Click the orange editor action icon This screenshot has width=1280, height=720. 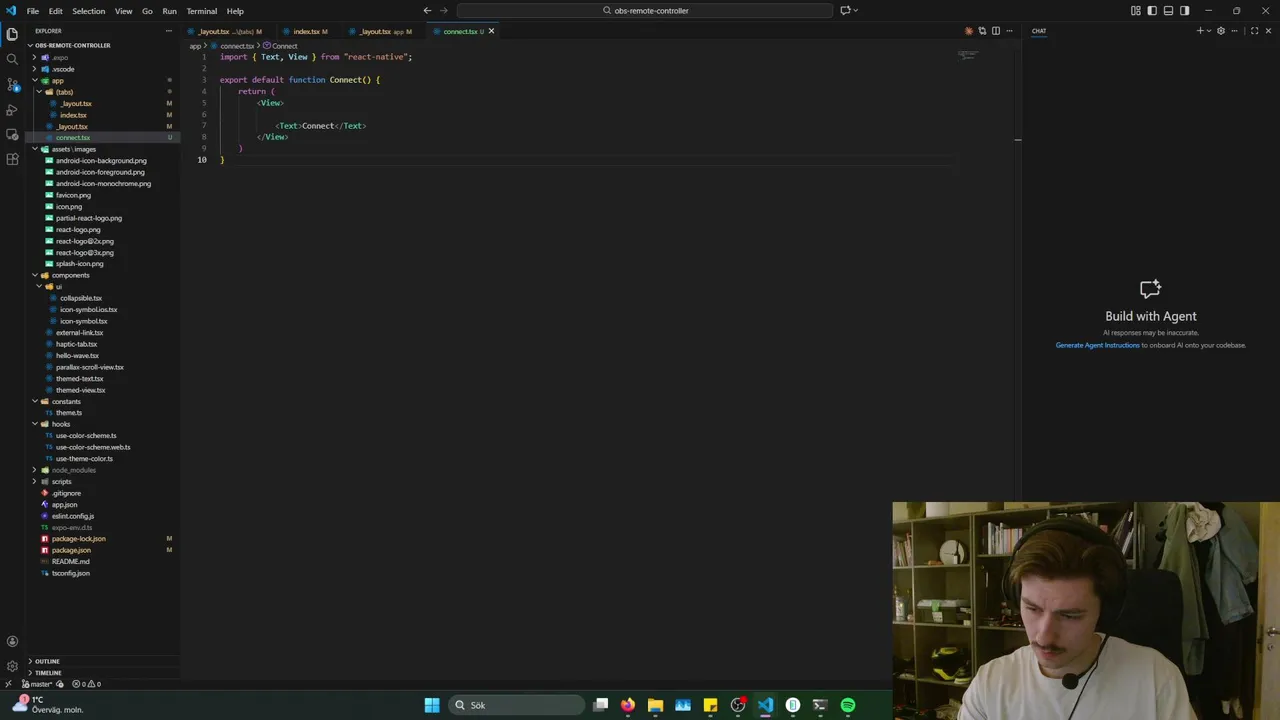[968, 31]
